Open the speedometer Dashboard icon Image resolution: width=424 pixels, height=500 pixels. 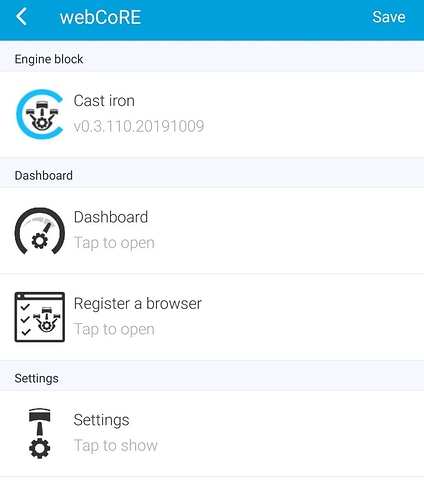point(40,231)
